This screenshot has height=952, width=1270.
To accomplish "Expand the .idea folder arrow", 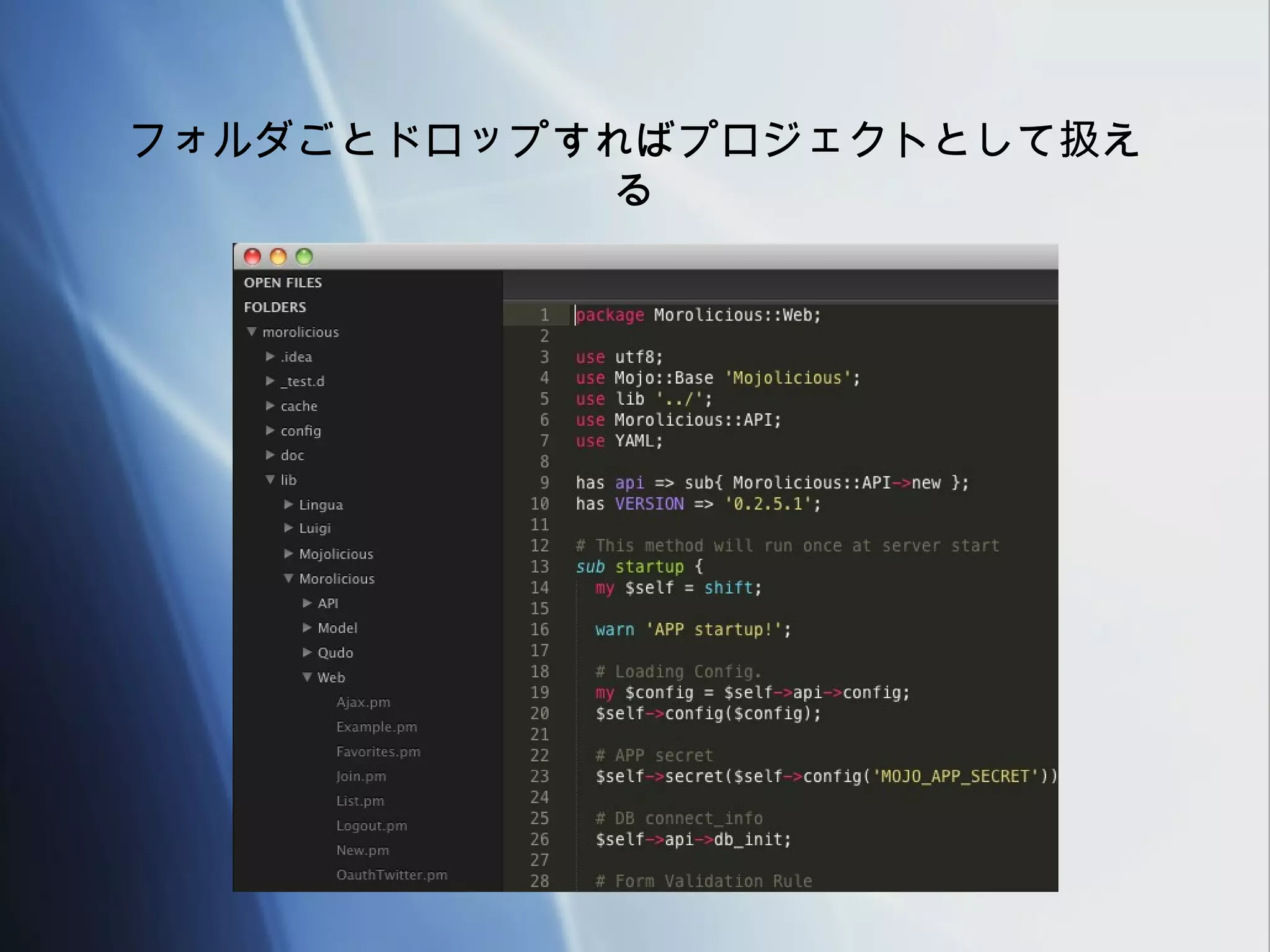I will 270,356.
